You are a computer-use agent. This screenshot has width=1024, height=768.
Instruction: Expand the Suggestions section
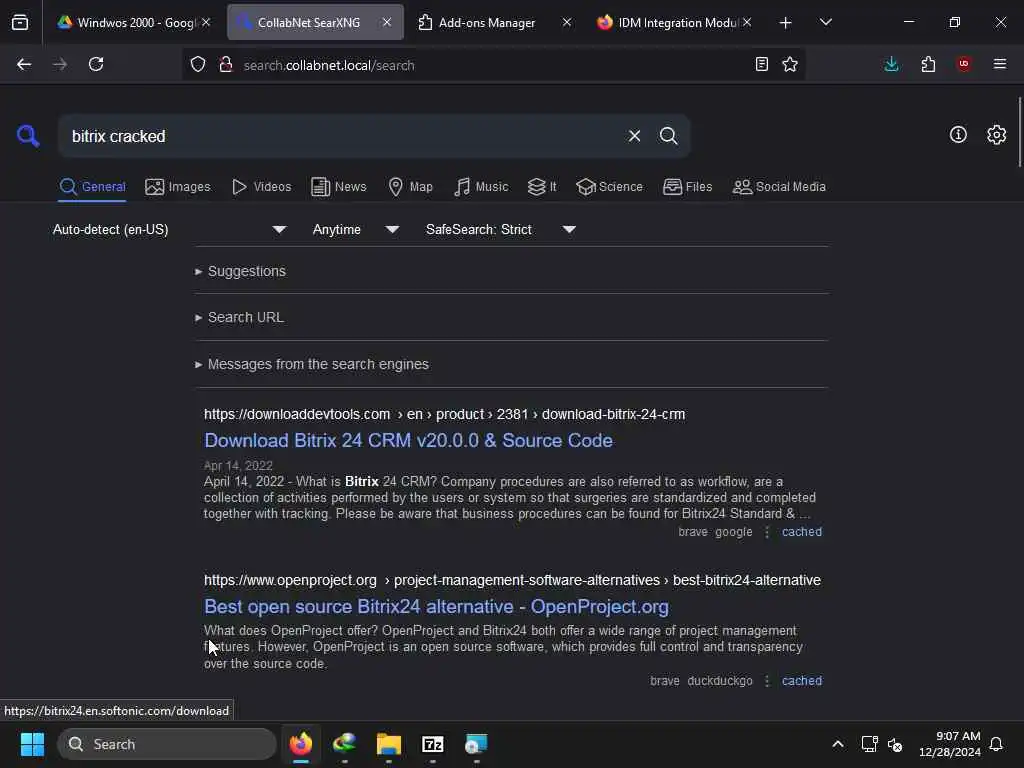pyautogui.click(x=240, y=271)
